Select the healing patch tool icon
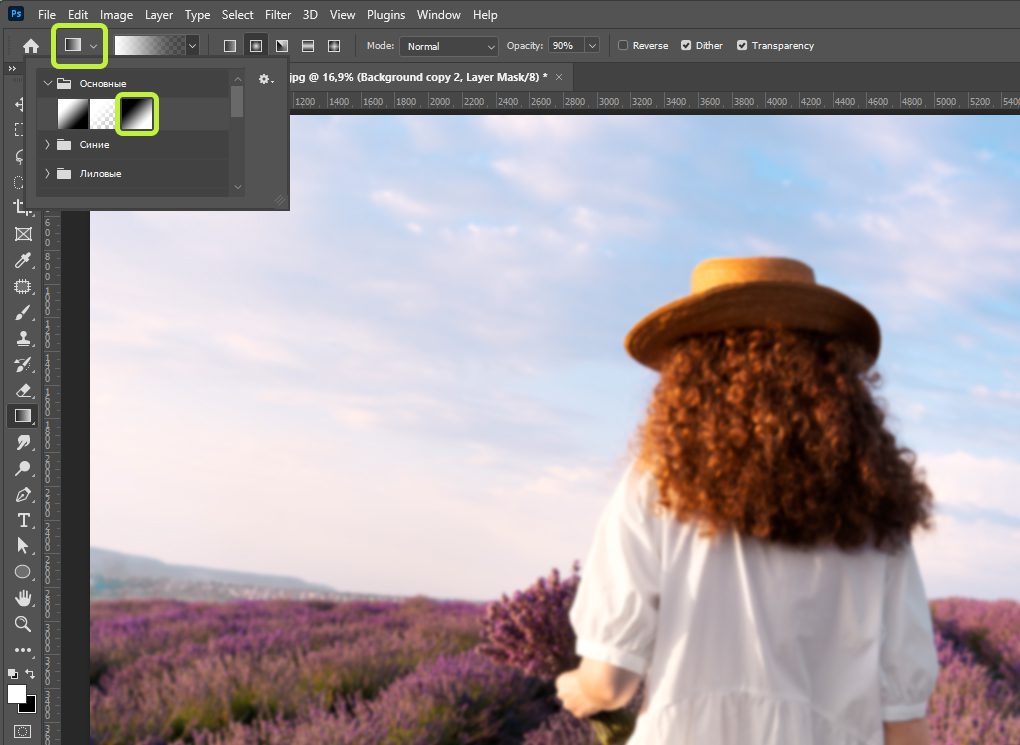The image size is (1020, 745). (x=23, y=286)
